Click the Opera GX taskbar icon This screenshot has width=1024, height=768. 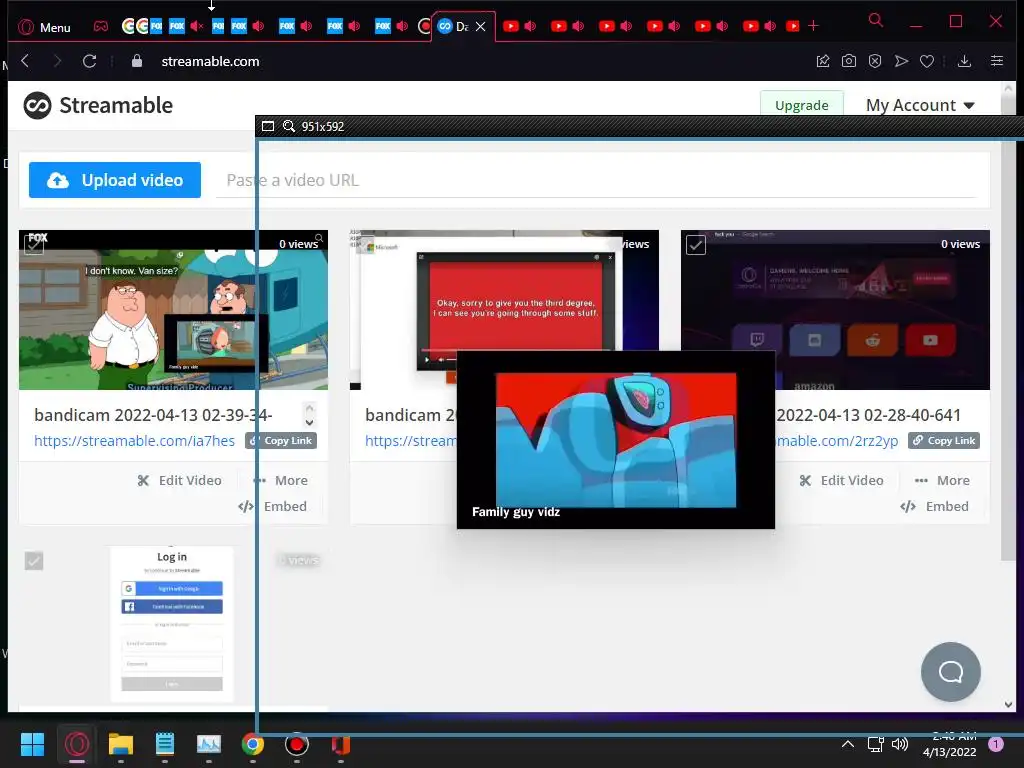pyautogui.click(x=76, y=744)
